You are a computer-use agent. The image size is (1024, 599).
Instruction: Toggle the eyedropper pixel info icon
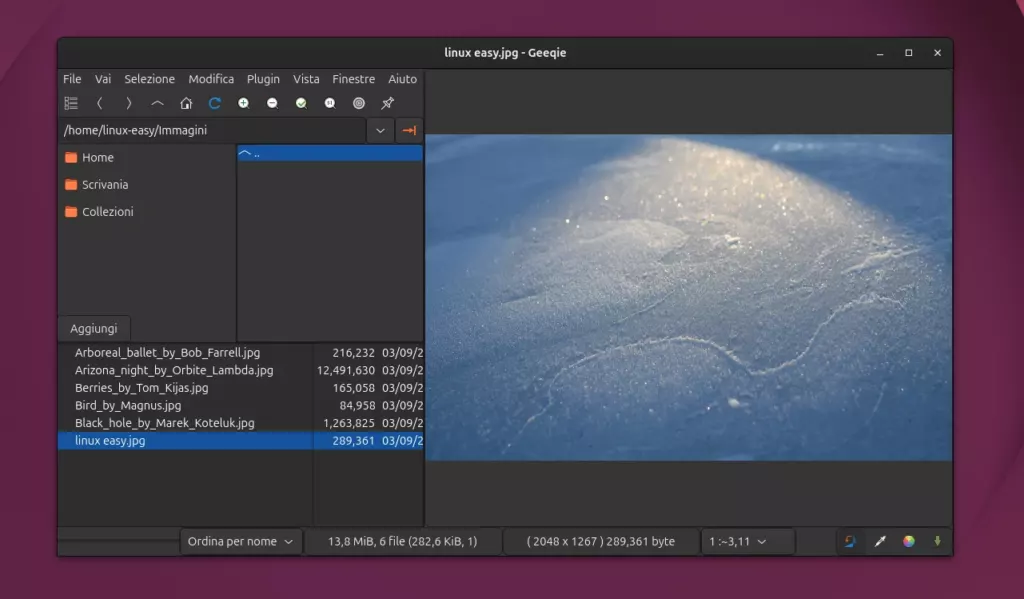[880, 542]
